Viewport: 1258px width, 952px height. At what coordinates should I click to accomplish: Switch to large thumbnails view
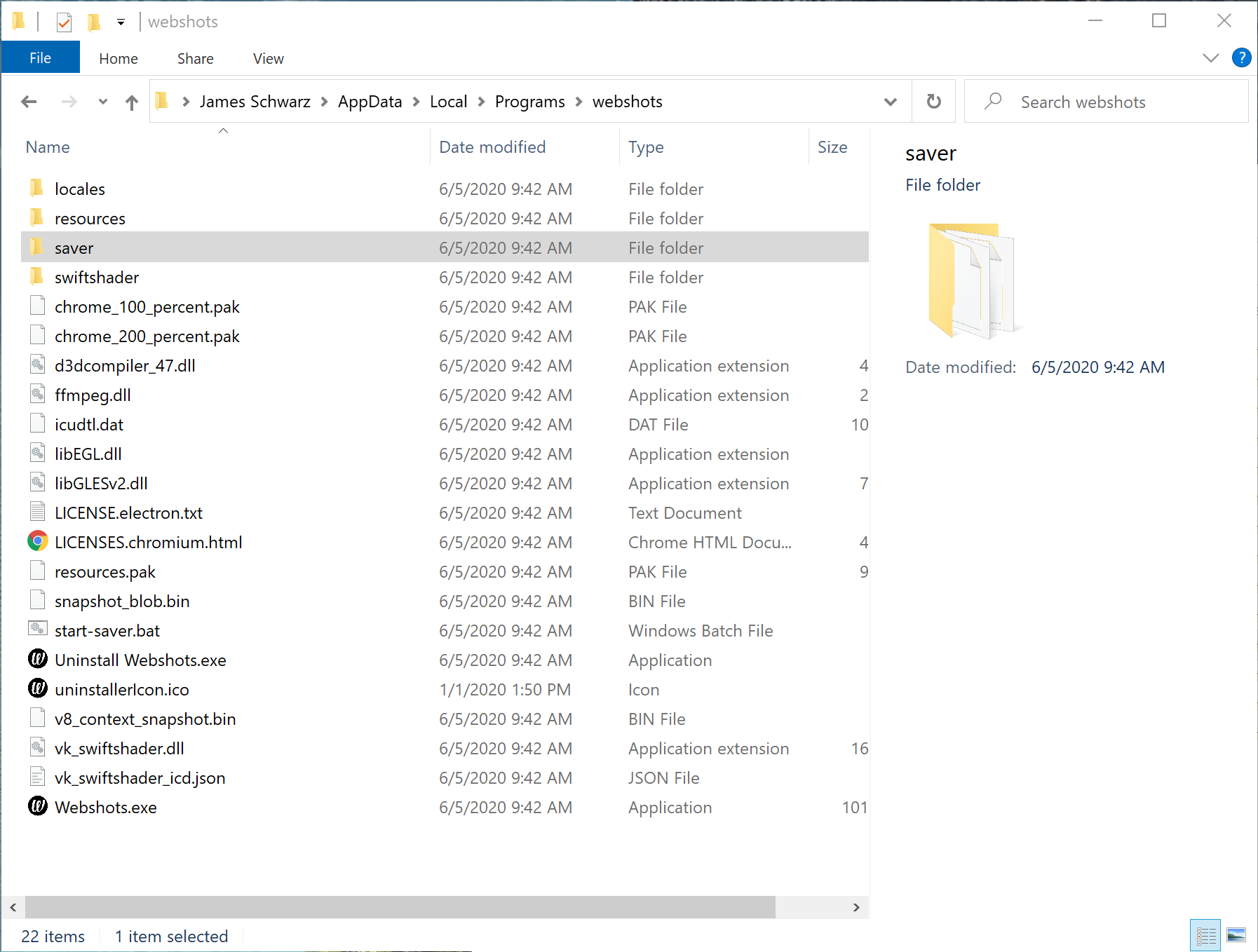coord(1236,935)
